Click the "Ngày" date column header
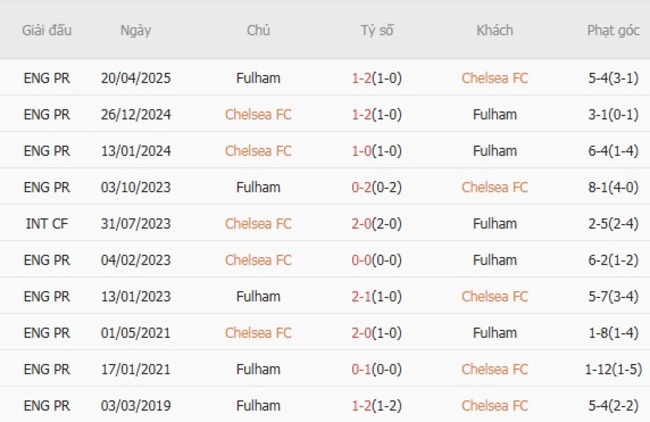This screenshot has width=650, height=422. click(136, 30)
